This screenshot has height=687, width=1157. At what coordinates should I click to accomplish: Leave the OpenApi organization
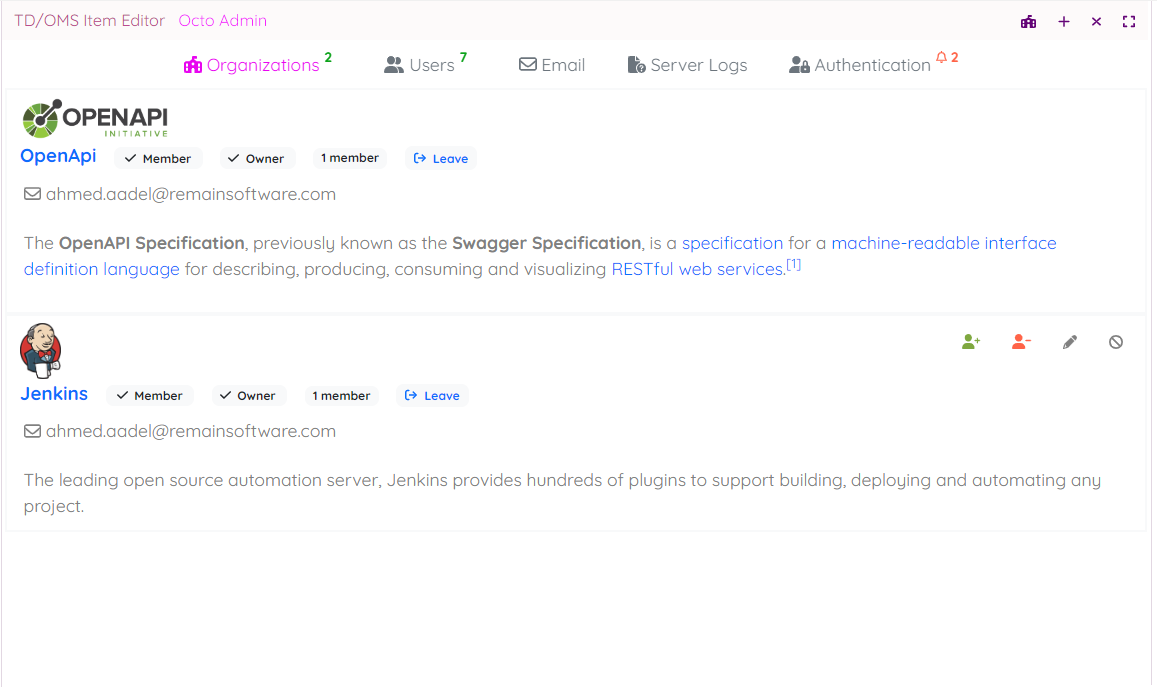pos(441,158)
